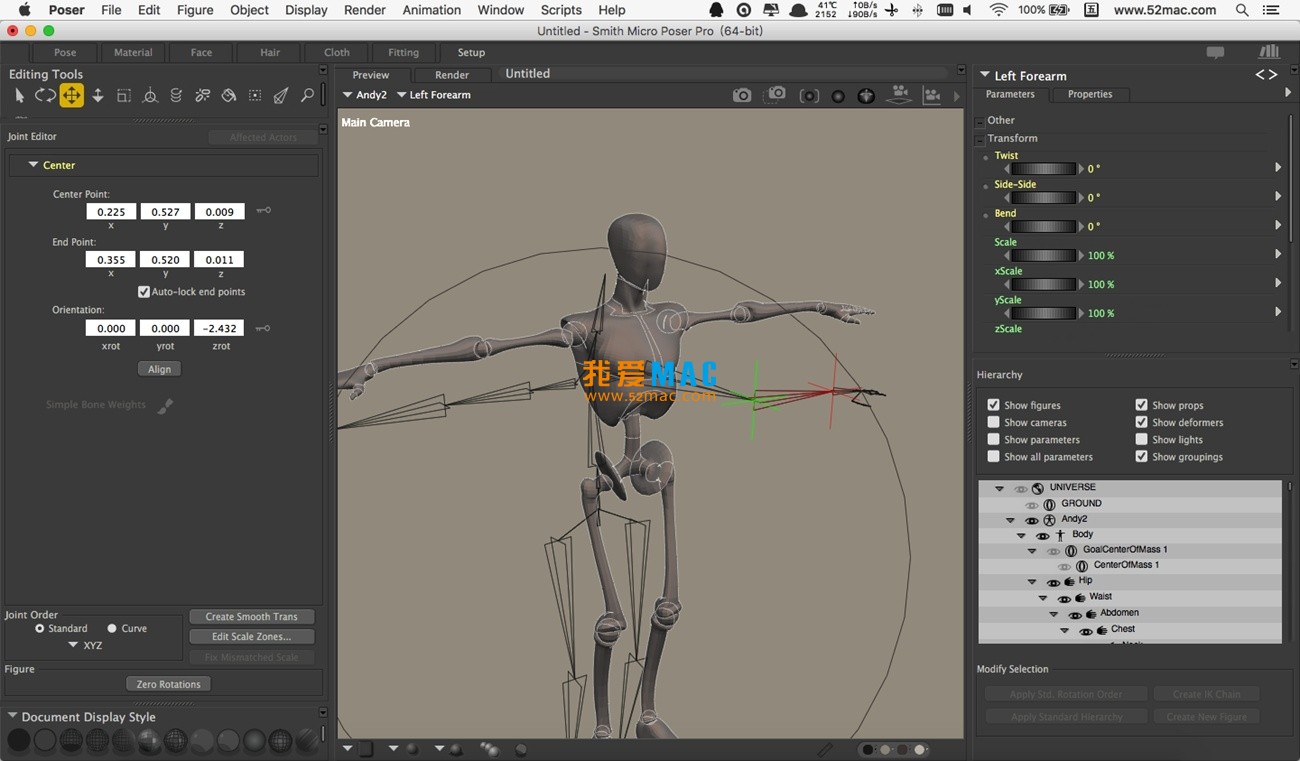Select the magnifier View Magnifier tool

[307, 95]
